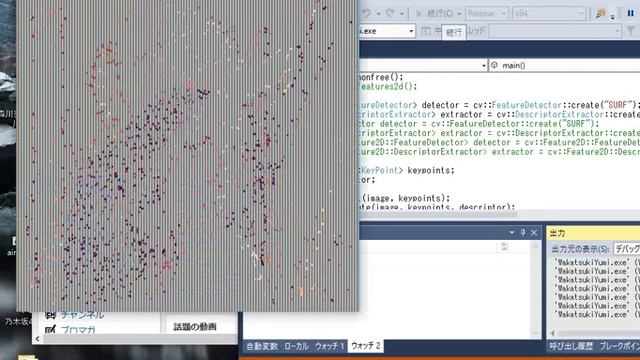Screen dimensions: 640x360
Task: Click the Undo arrow icon in toolbar
Action: [x=366, y=13]
